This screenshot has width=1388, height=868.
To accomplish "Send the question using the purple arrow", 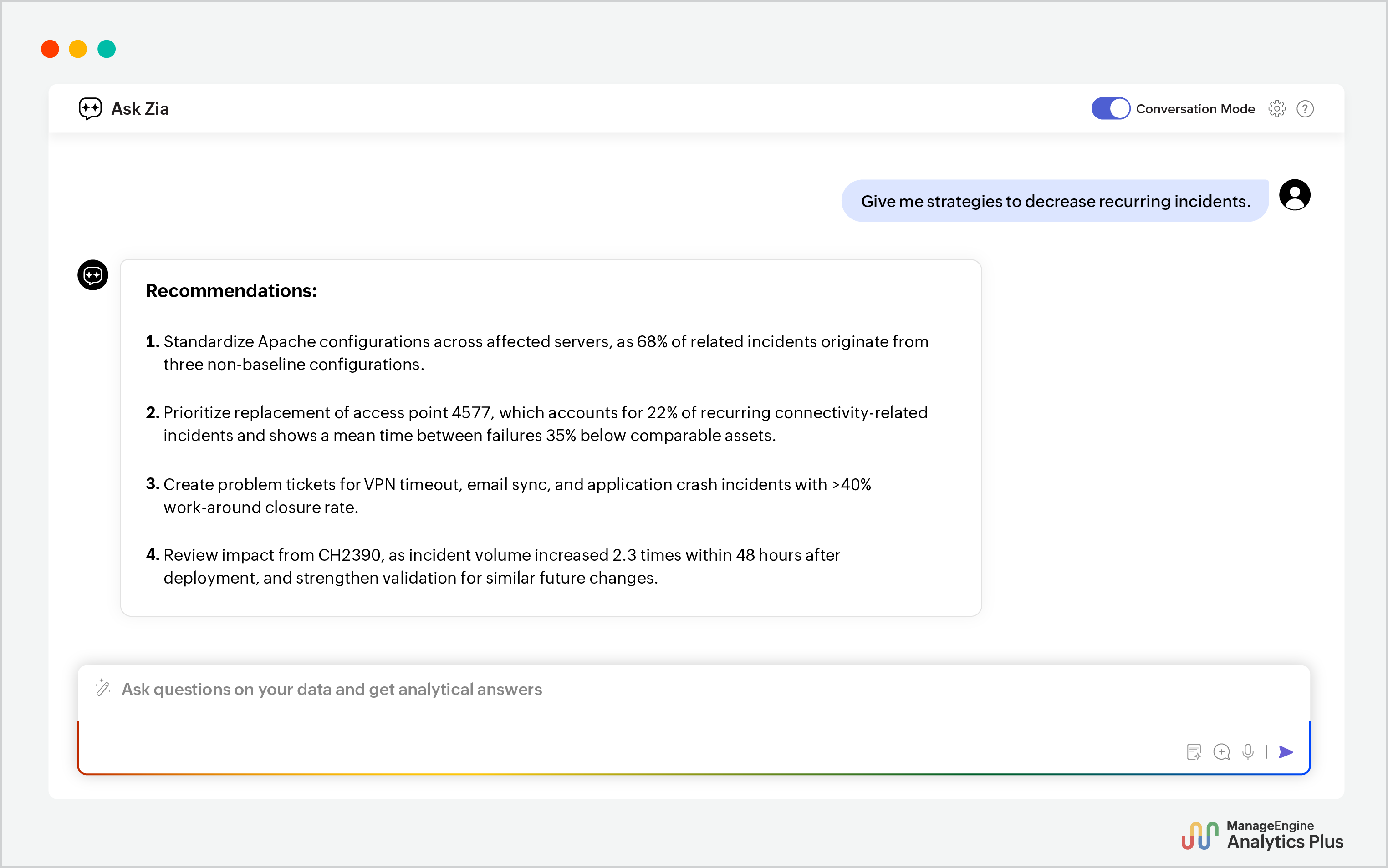I will pos(1286,752).
